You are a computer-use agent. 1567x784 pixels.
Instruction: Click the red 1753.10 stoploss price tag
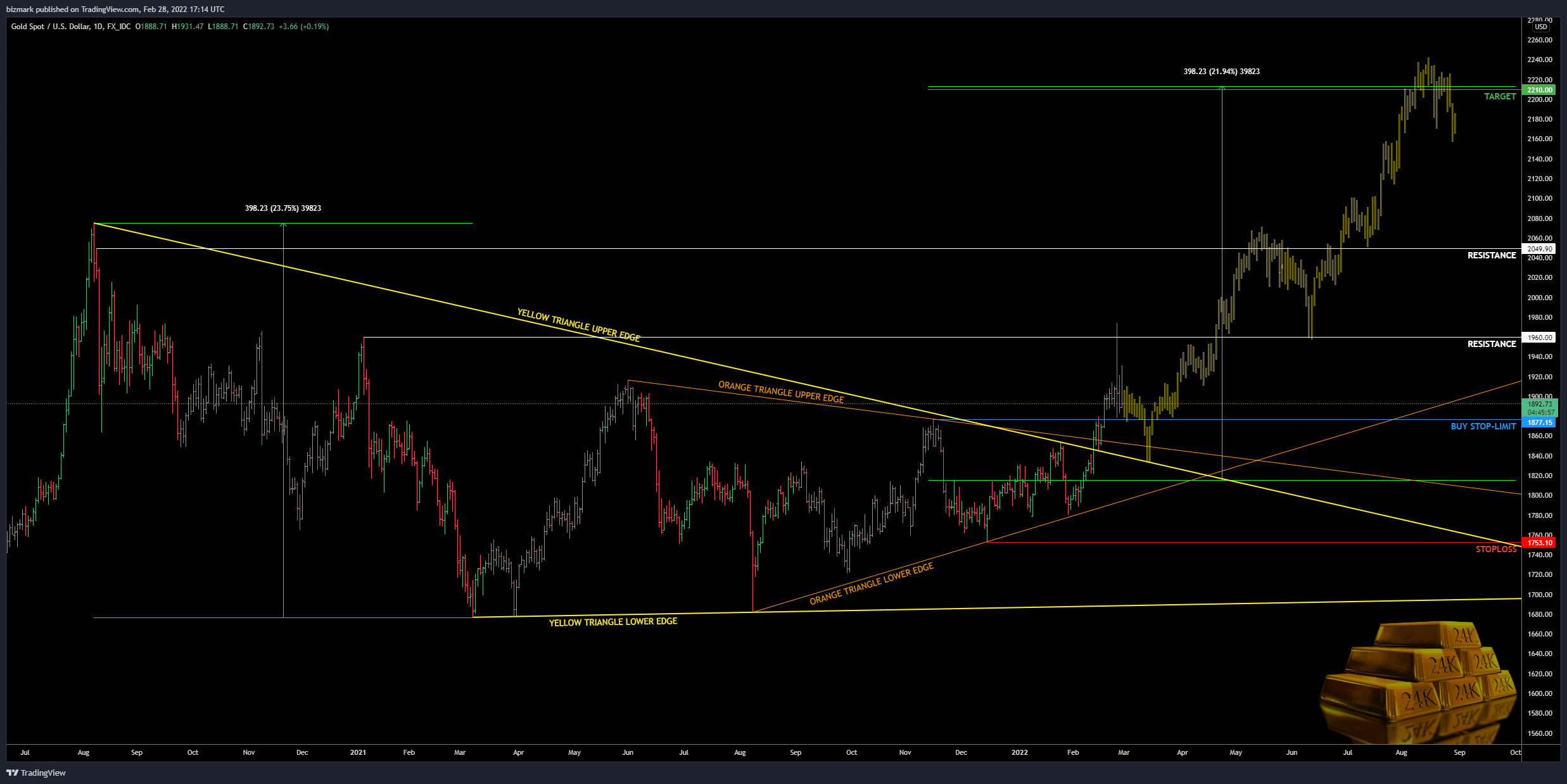(1539, 543)
